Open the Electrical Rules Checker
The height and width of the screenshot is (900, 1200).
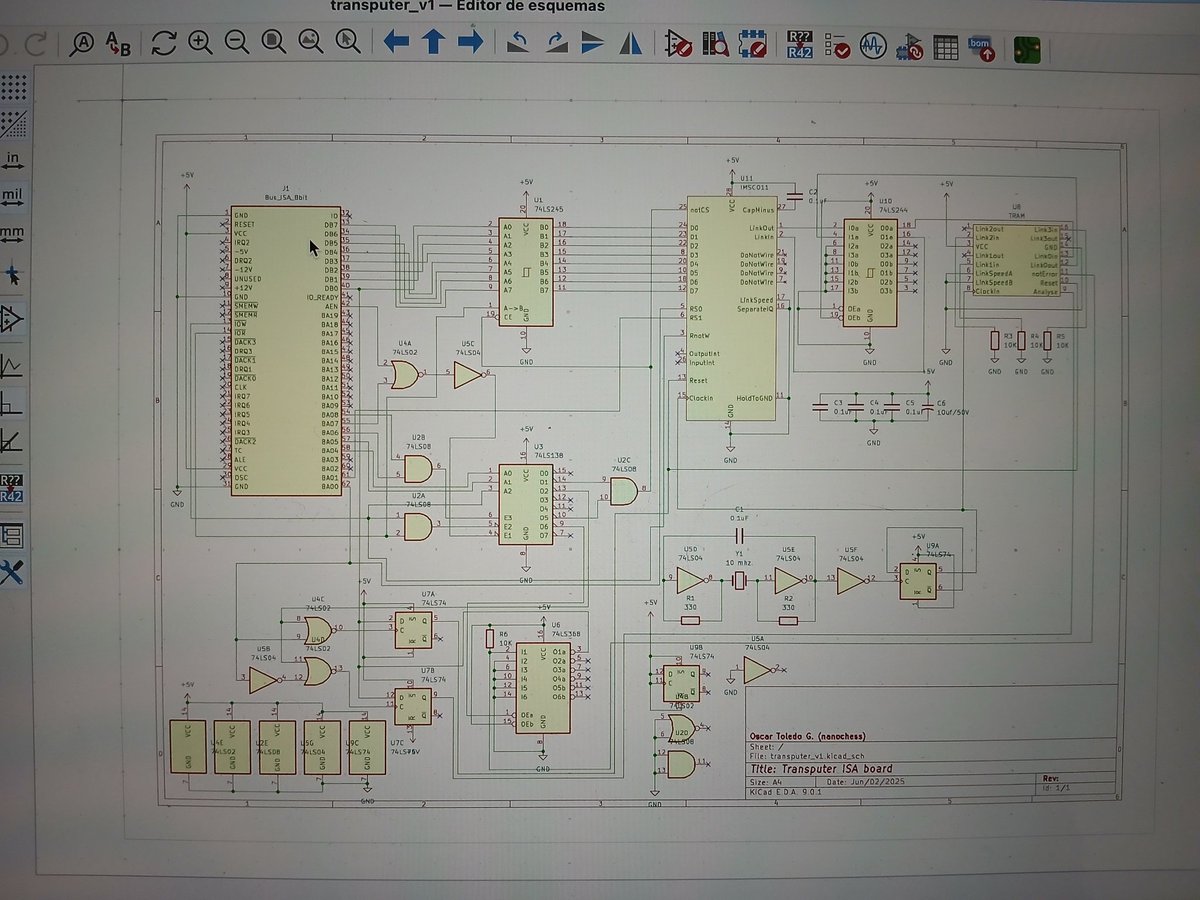tap(835, 44)
